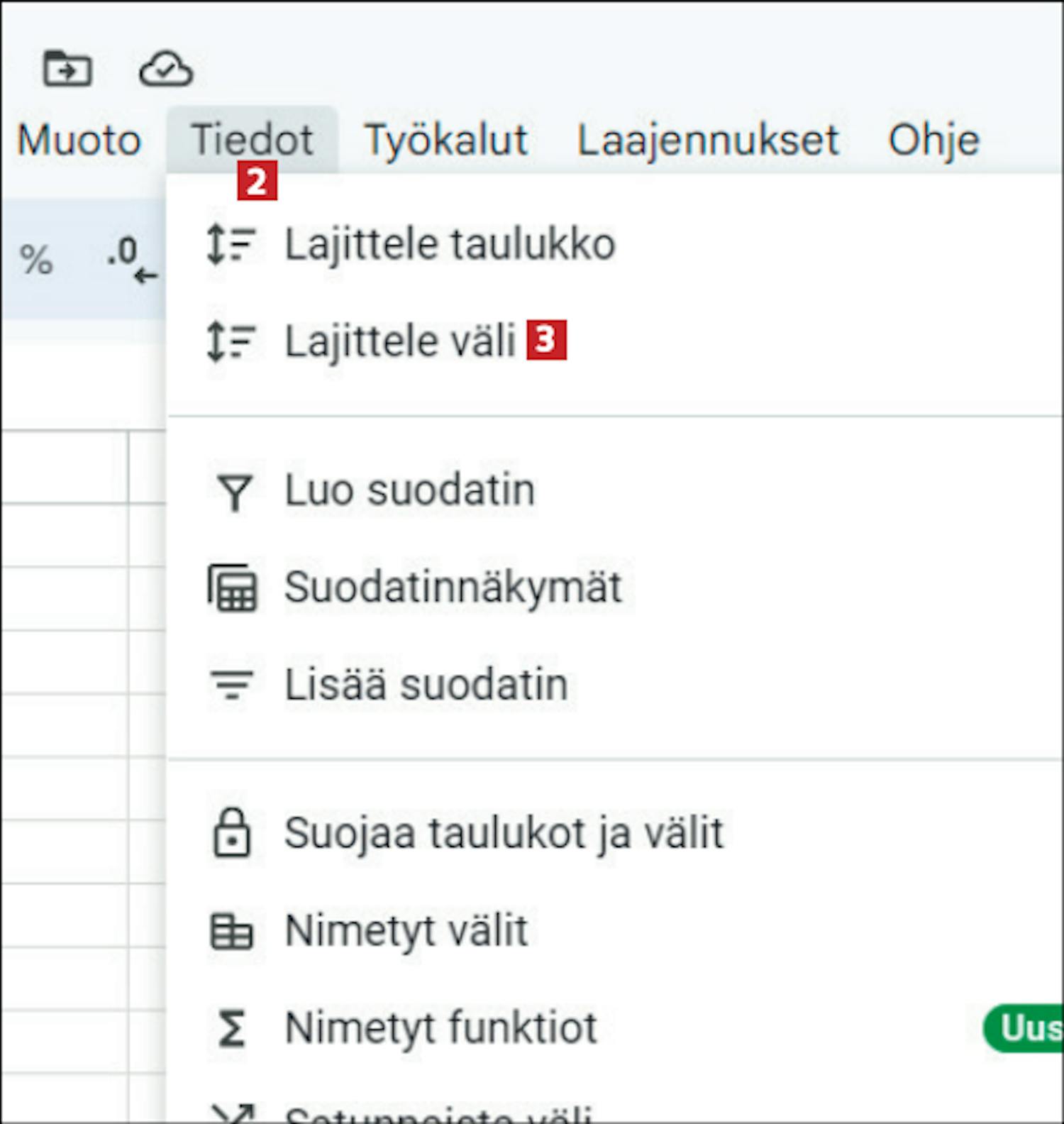The image size is (1064, 1124).
Task: Open the Muoto menu
Action: [79, 140]
